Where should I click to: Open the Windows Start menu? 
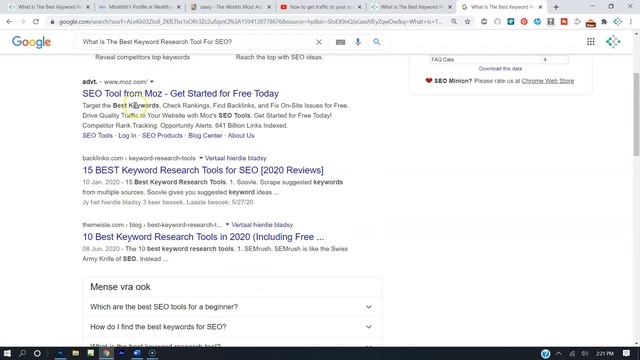coord(7,353)
